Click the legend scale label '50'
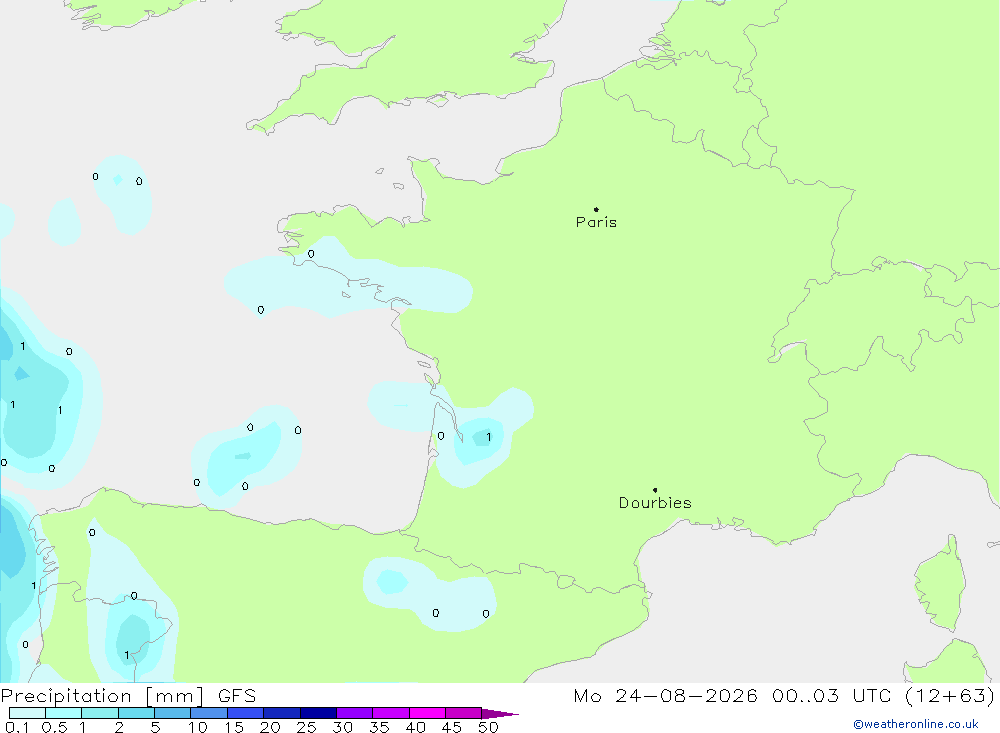The image size is (1000, 733). click(x=488, y=727)
